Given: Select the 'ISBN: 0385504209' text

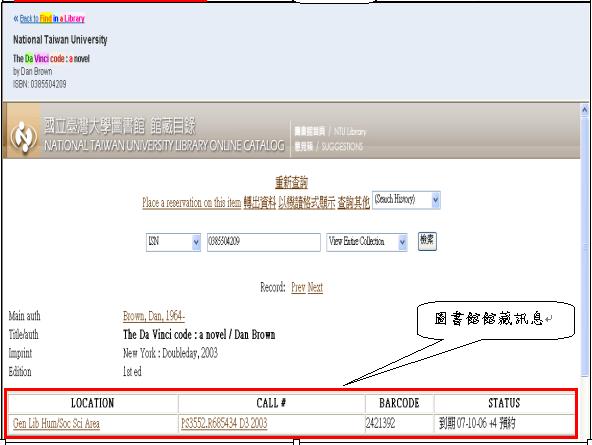Looking at the screenshot, I should point(40,84).
